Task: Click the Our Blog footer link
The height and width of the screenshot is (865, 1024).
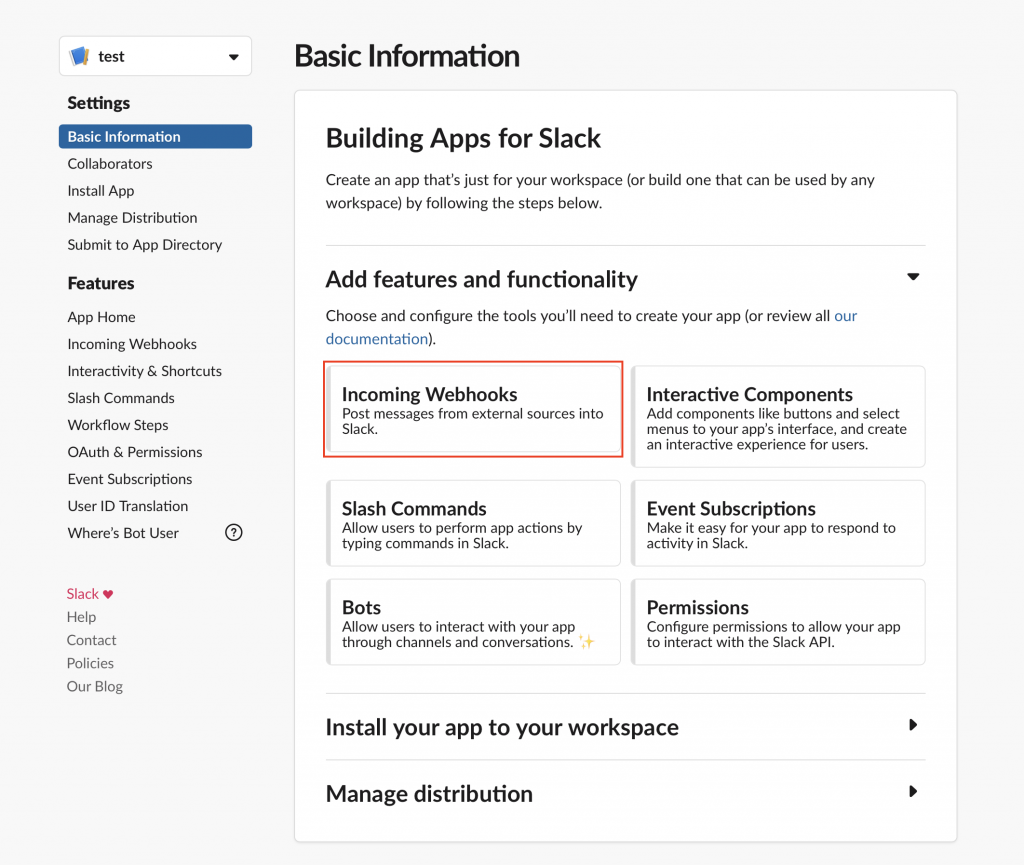Action: tap(95, 687)
